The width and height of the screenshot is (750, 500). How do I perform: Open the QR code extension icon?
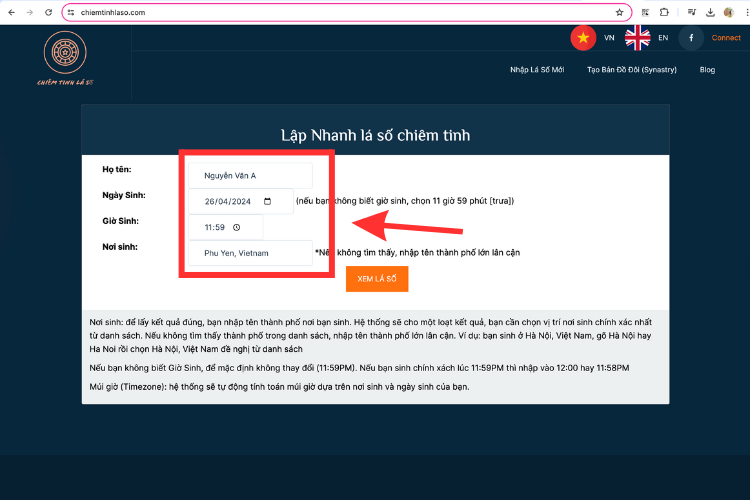[x=645, y=12]
